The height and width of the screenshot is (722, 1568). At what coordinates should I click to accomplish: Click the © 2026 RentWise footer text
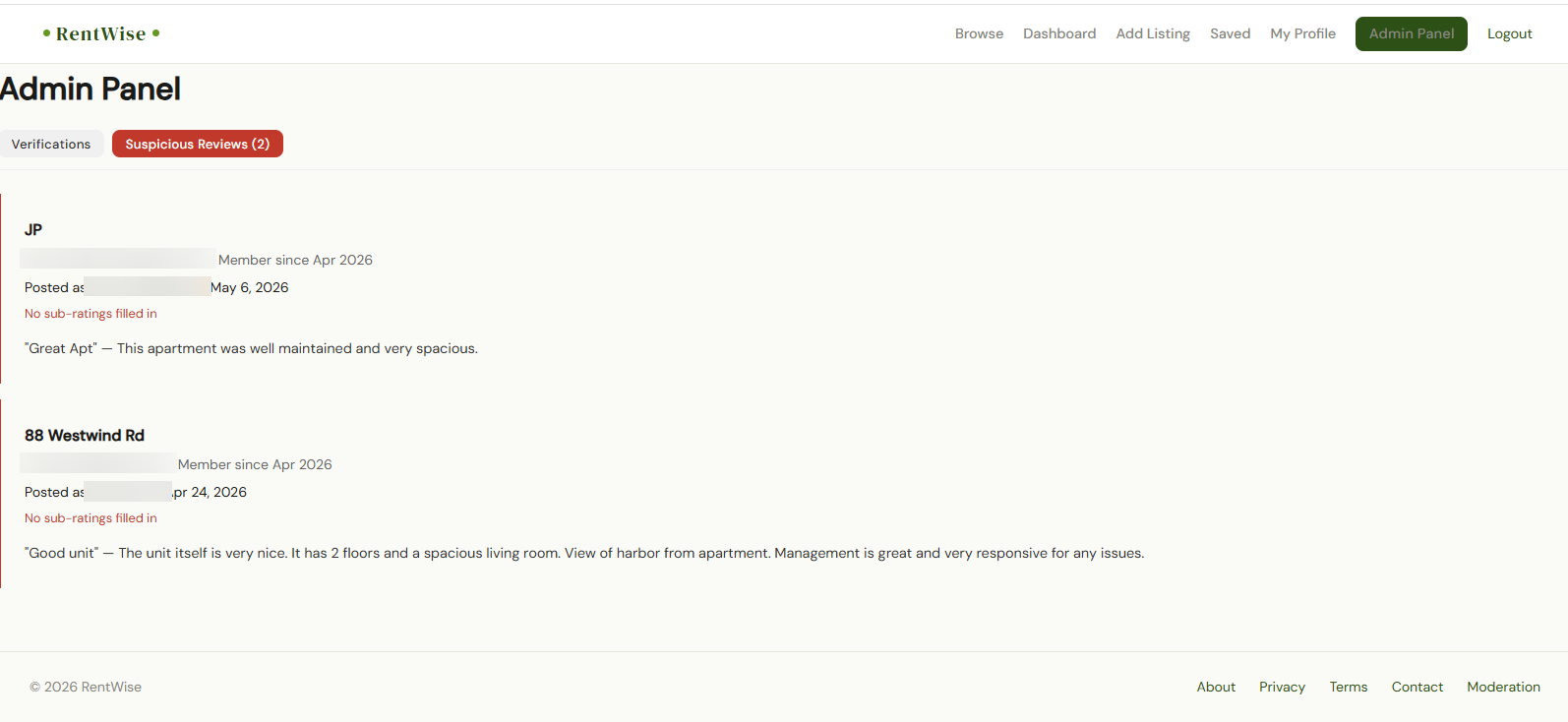[x=86, y=687]
